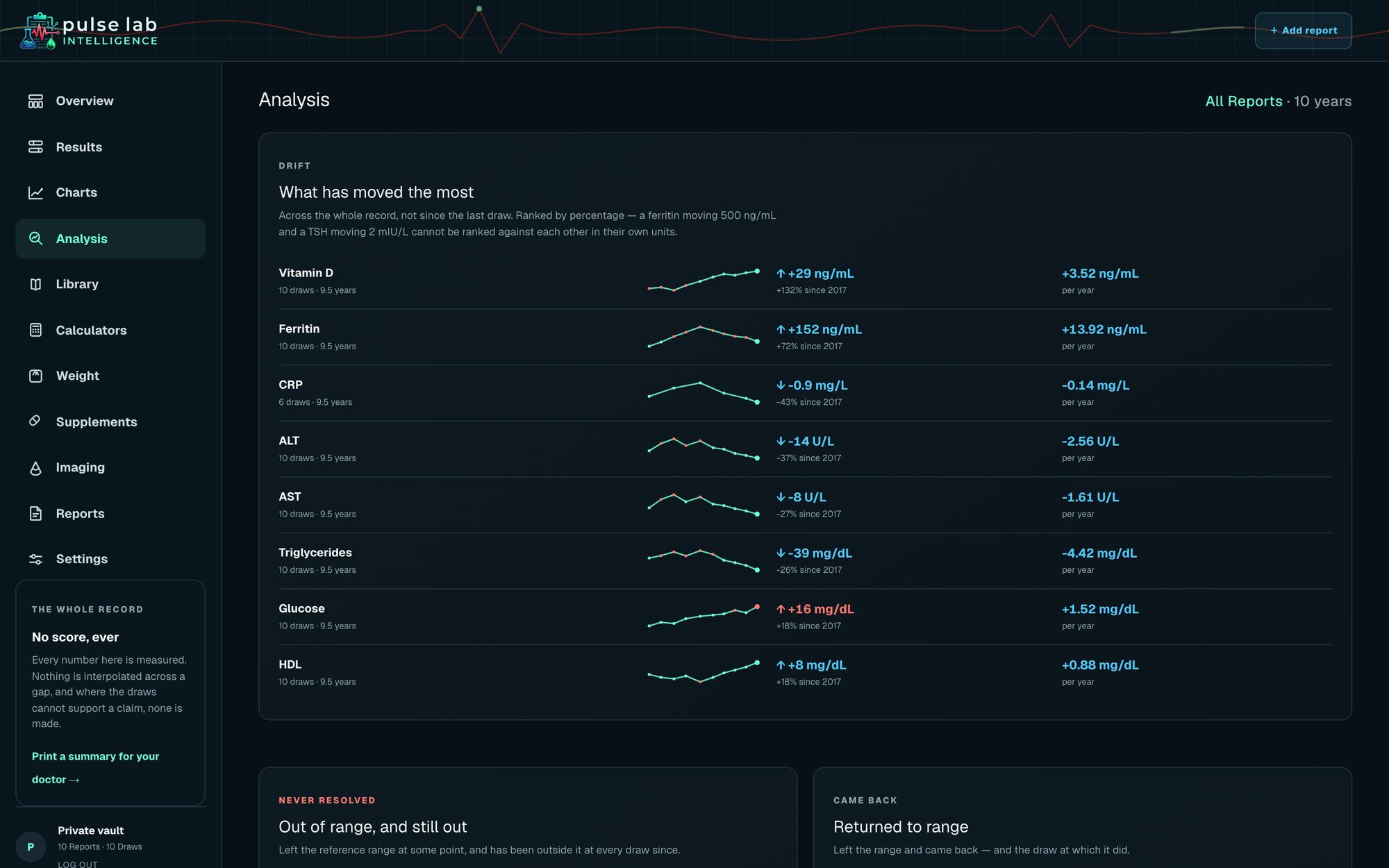This screenshot has width=1389, height=868.
Task: Click '+152 ng/mL' Ferritin change value
Action: click(824, 330)
